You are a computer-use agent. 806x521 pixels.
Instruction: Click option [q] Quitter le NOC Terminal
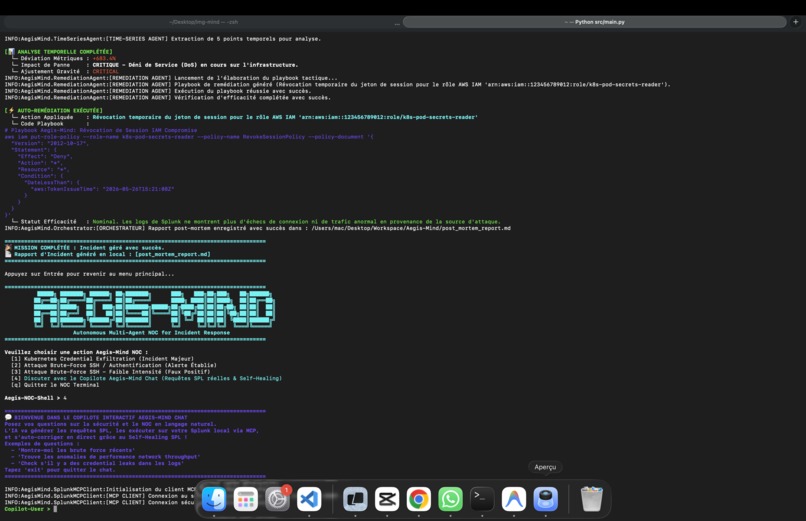tap(55, 385)
